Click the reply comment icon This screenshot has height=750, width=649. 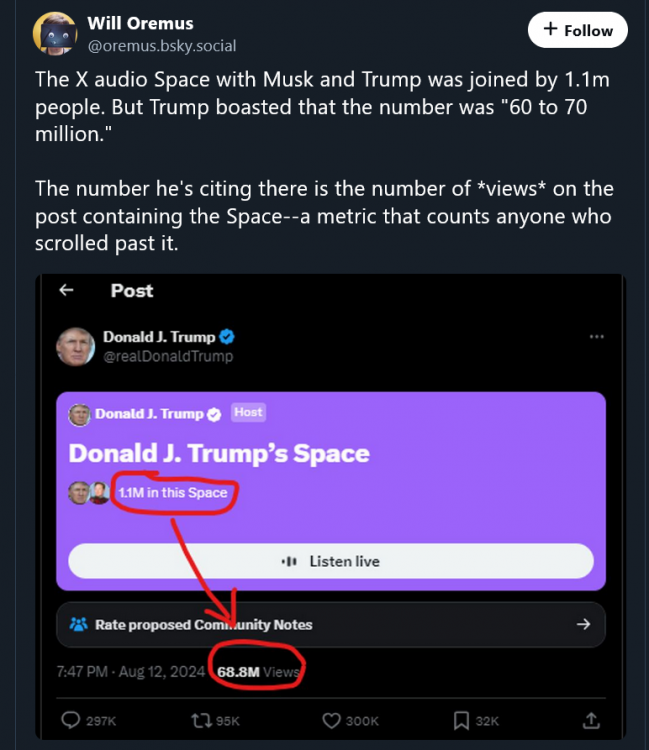(72, 720)
